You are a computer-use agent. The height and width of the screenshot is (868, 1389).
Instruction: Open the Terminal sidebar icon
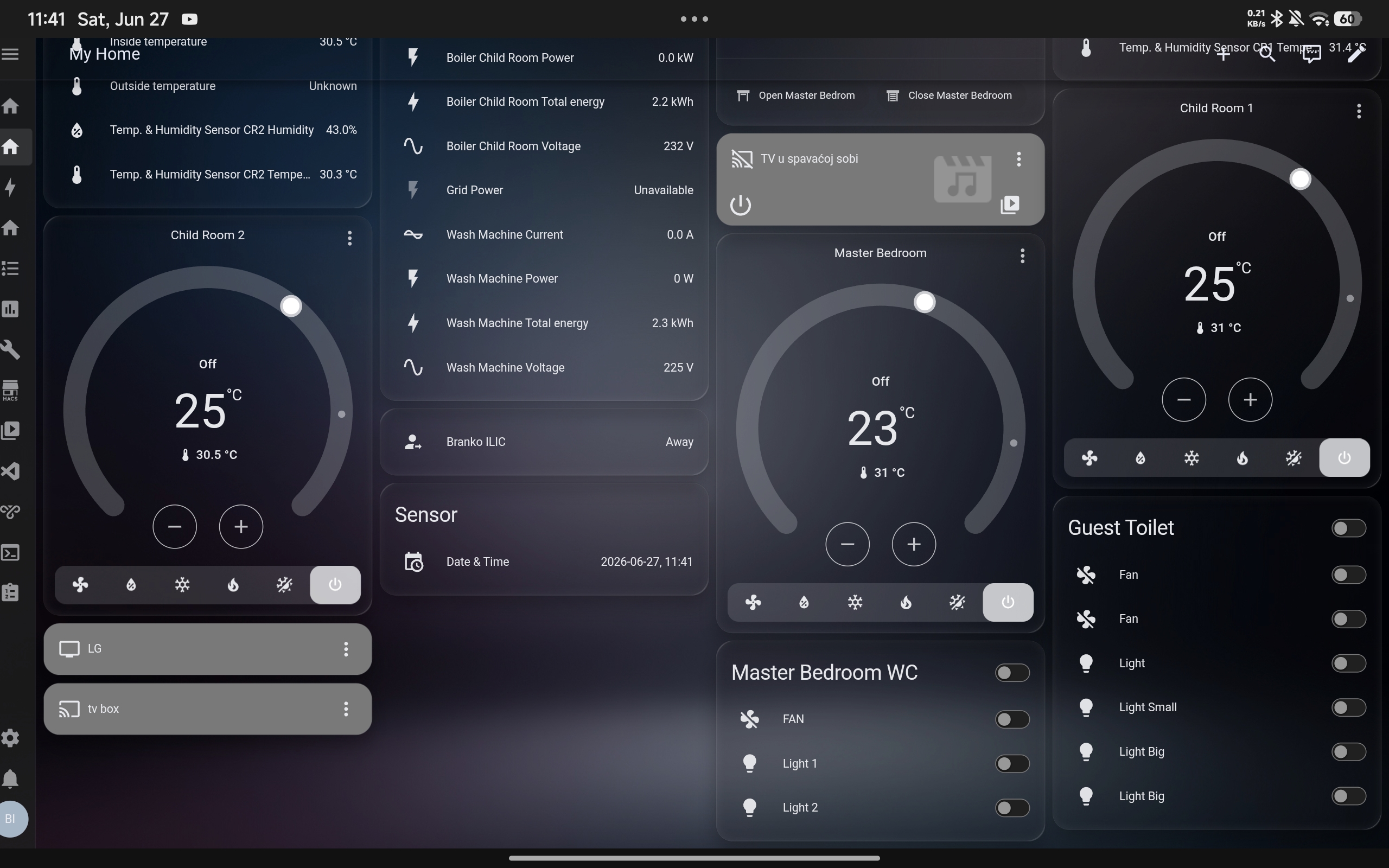[10, 552]
